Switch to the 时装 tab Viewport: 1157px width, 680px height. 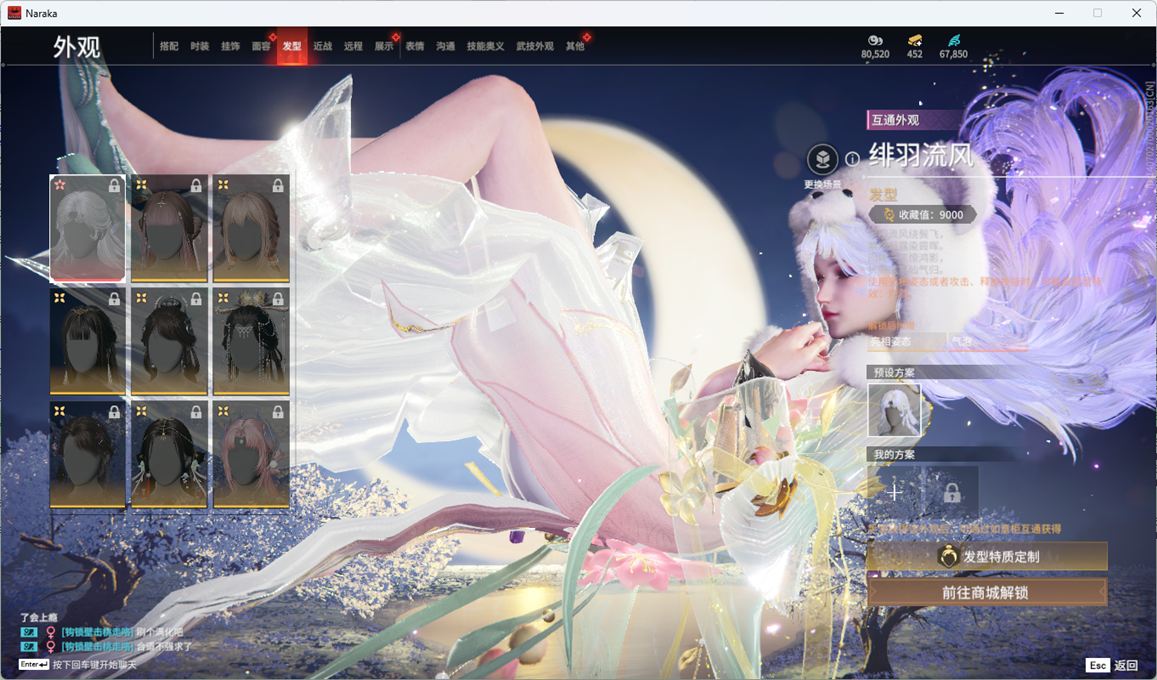[x=199, y=46]
